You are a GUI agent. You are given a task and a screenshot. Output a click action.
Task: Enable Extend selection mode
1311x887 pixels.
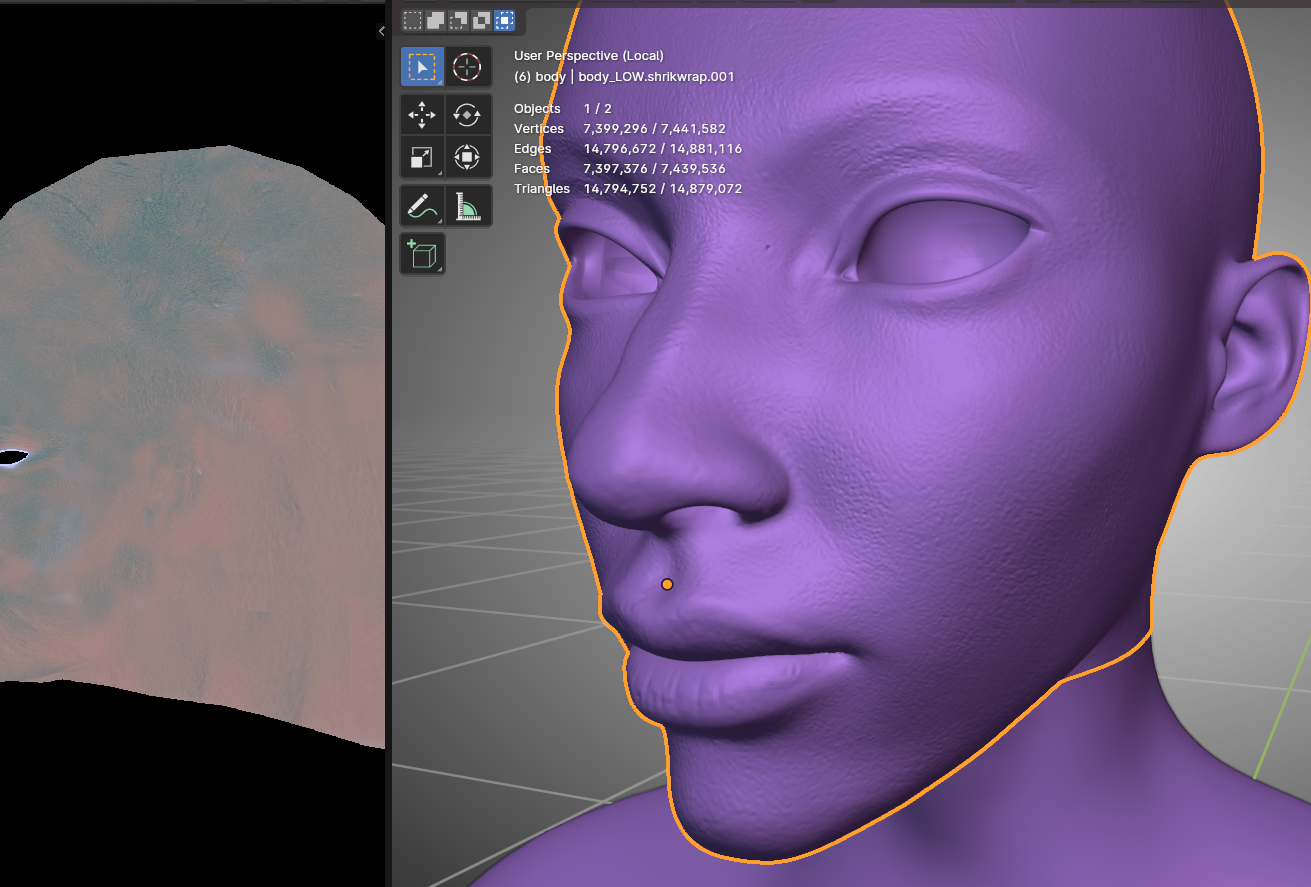point(435,20)
